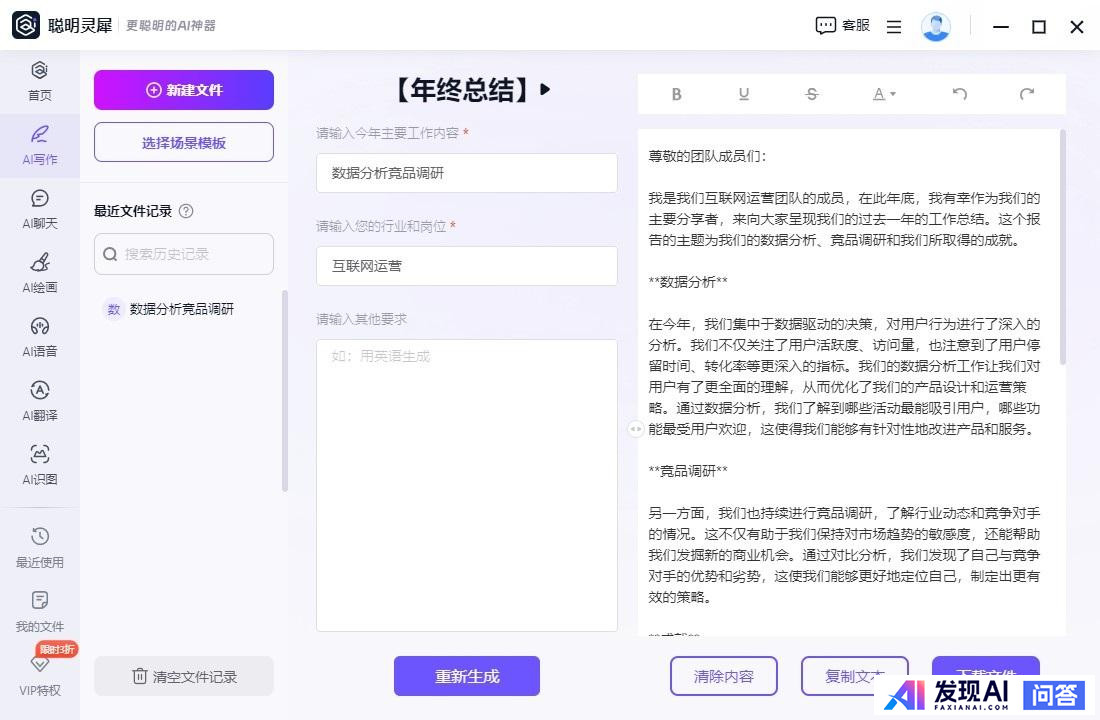Open AI识图 in the sidebar
This screenshot has height=720, width=1100.
40,465
